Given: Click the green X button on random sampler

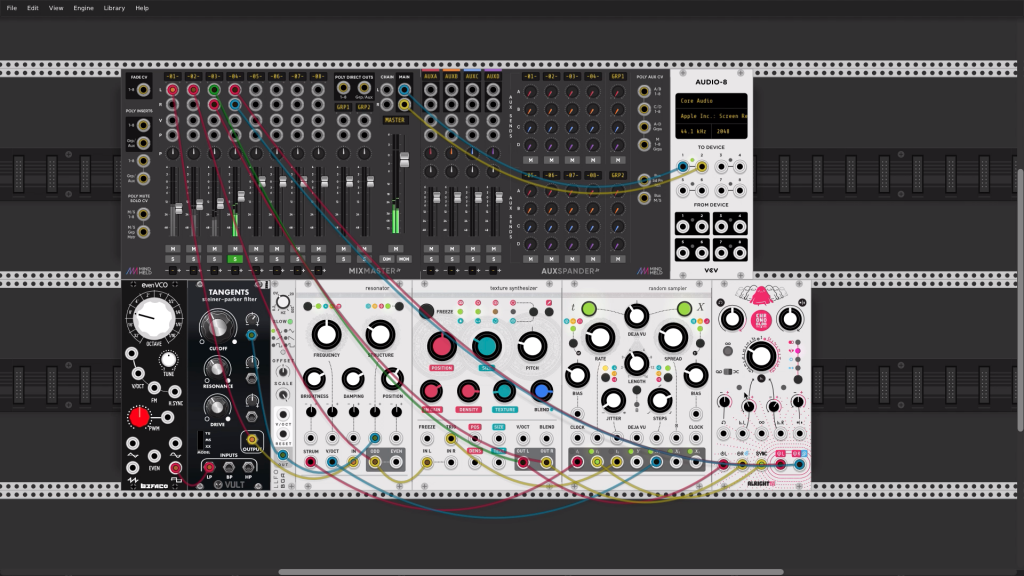Looking at the screenshot, I should click(684, 308).
